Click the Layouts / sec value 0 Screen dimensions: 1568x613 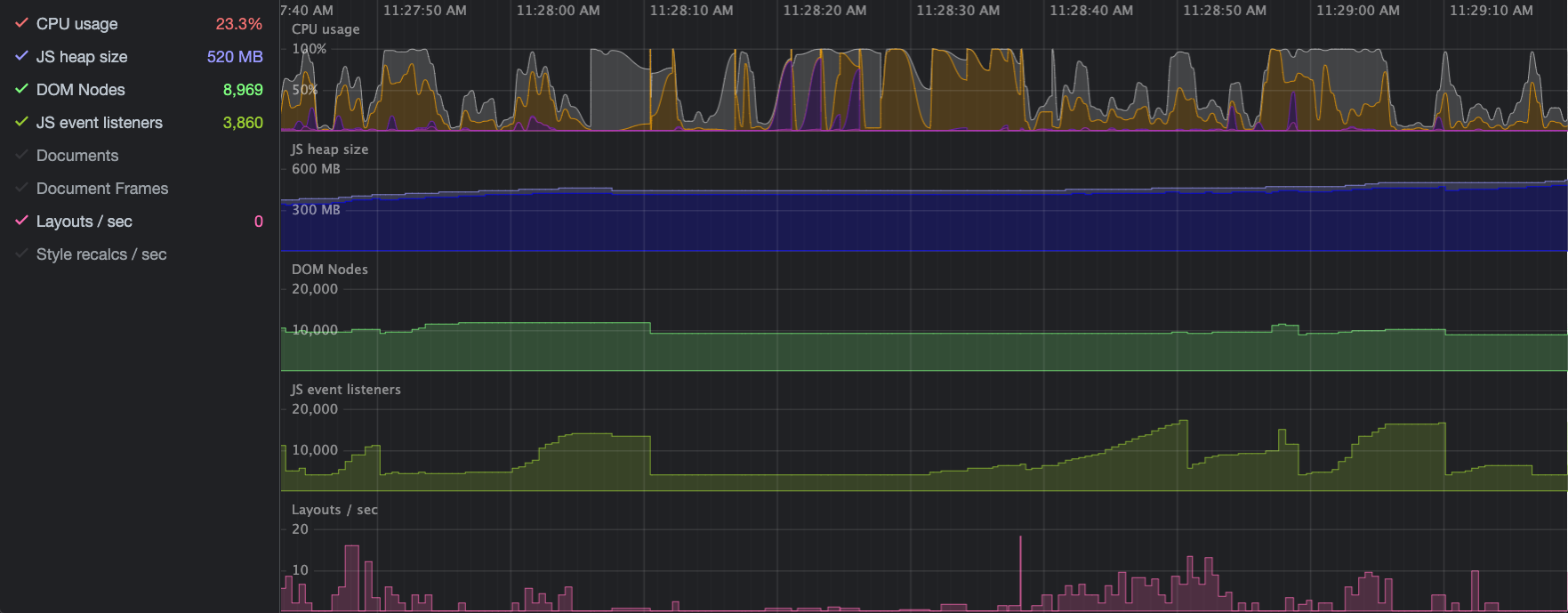(259, 222)
